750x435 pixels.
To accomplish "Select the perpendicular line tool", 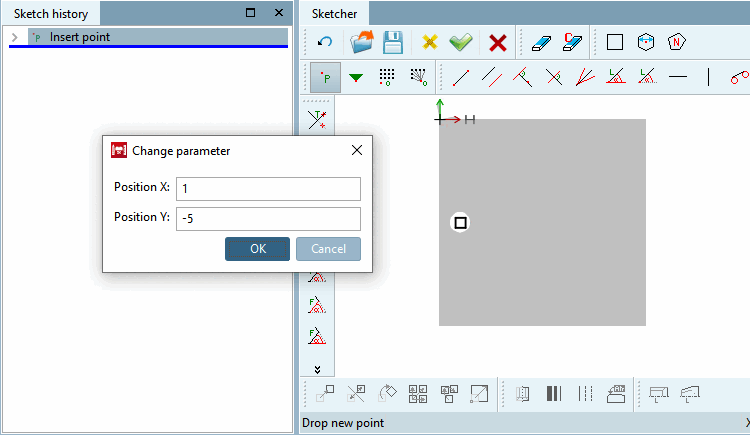I will (x=523, y=77).
